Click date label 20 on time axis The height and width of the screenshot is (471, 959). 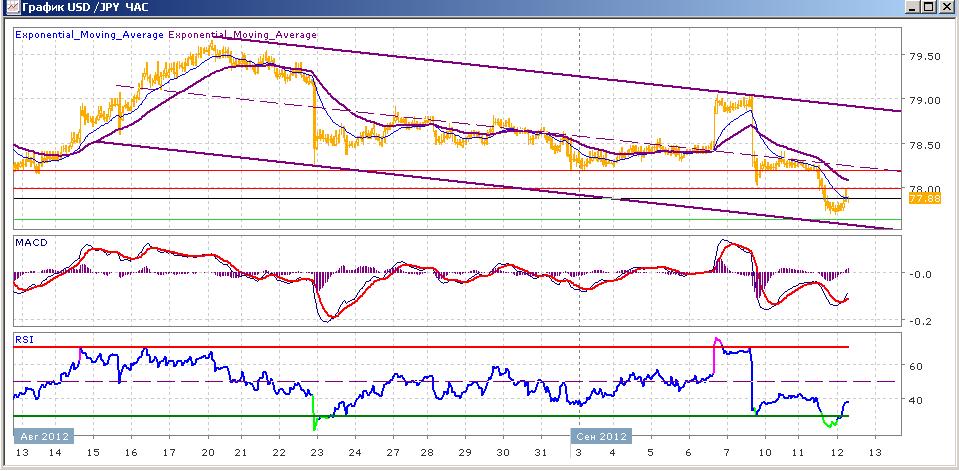pyautogui.click(x=209, y=453)
